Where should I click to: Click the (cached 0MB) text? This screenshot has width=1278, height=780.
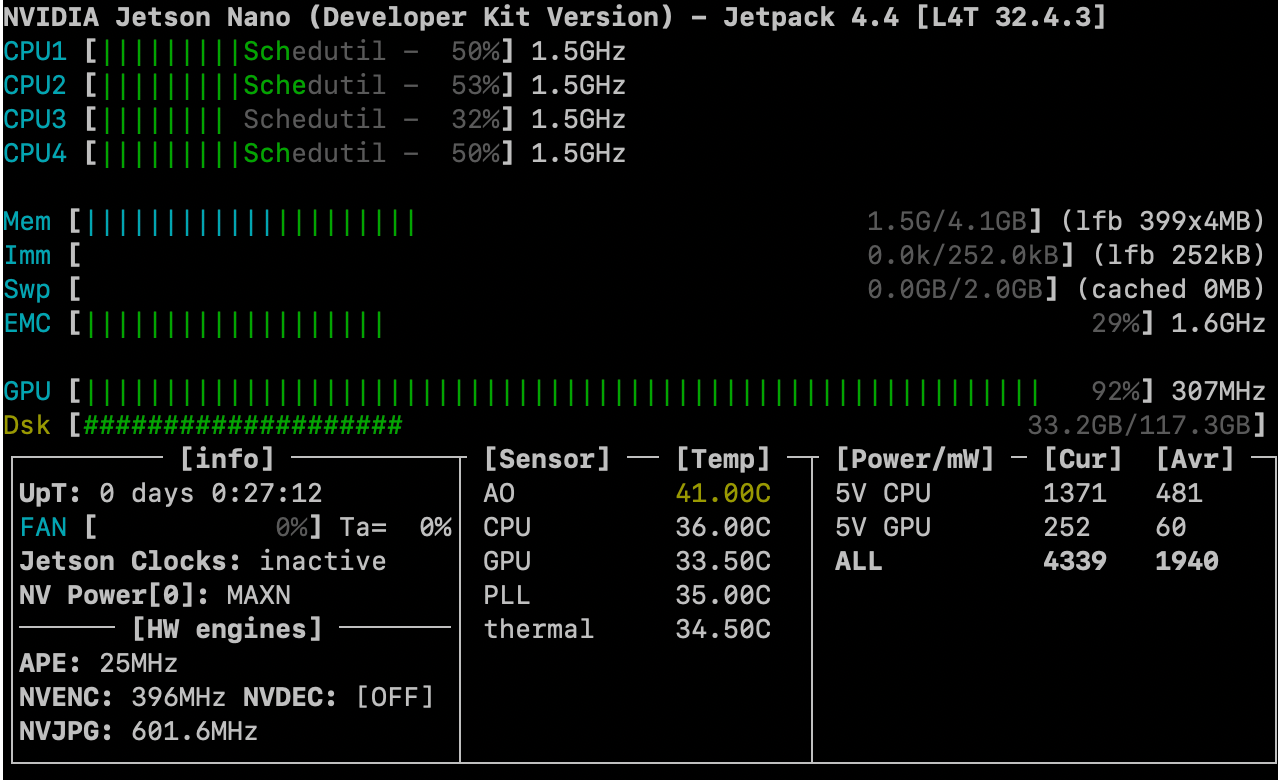[1171, 289]
